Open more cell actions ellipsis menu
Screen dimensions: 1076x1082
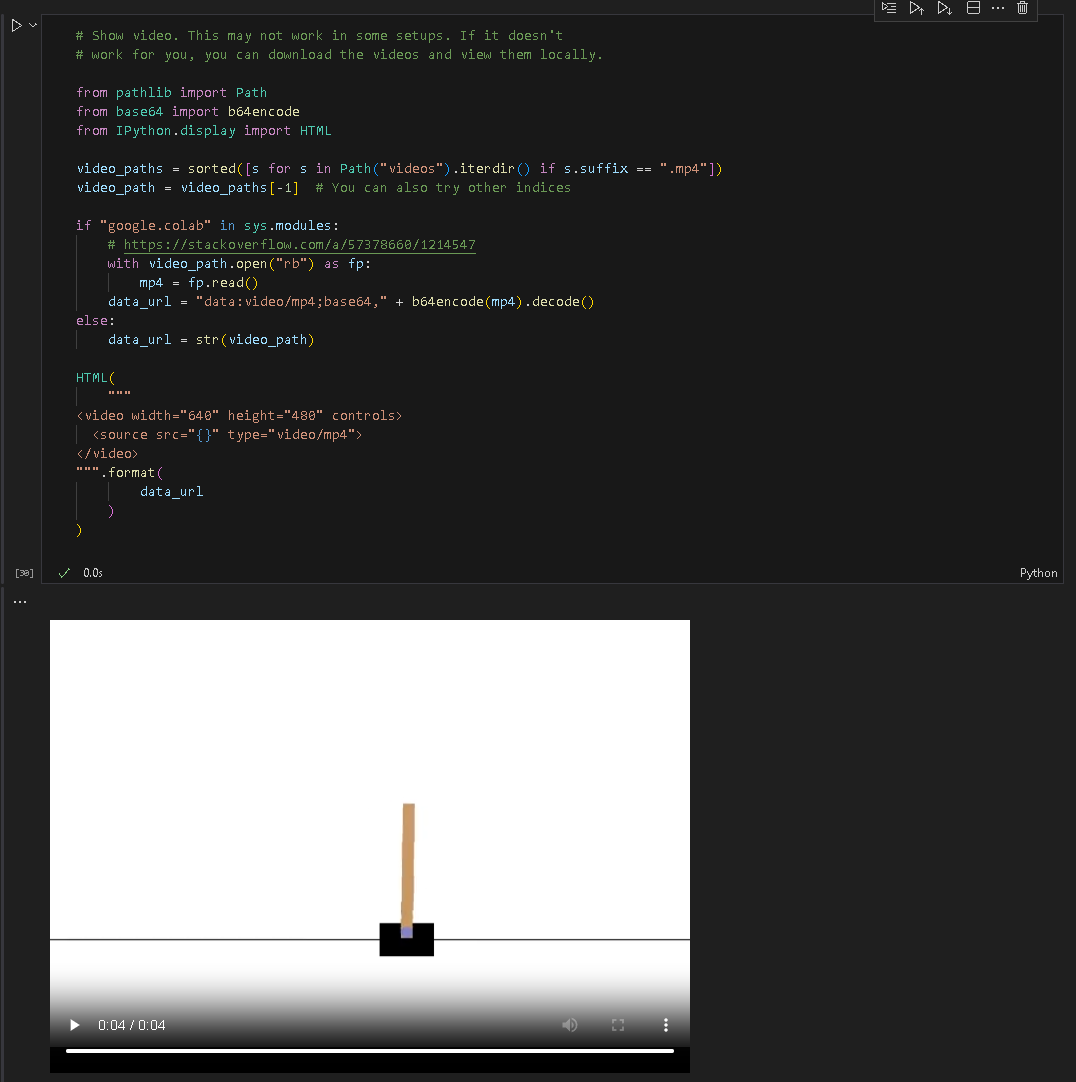tap(998, 8)
